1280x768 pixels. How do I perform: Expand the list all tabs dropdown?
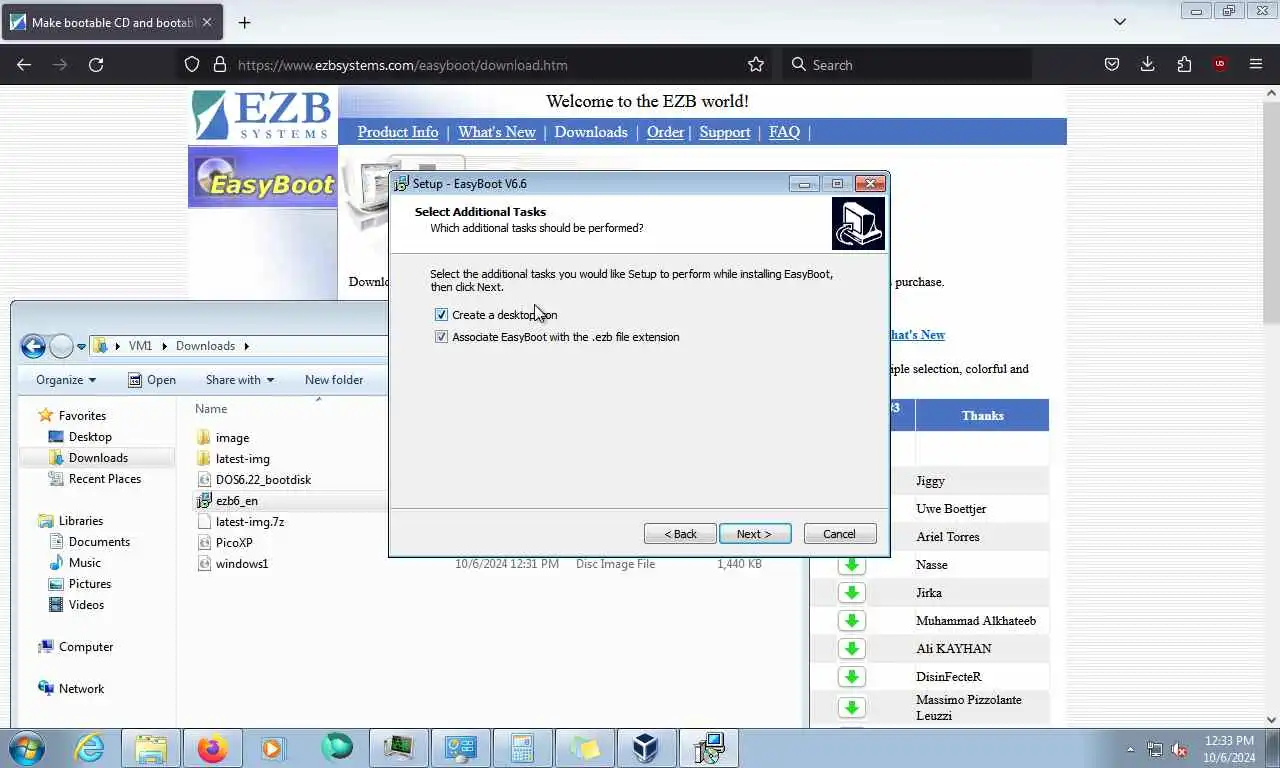tap(1120, 22)
